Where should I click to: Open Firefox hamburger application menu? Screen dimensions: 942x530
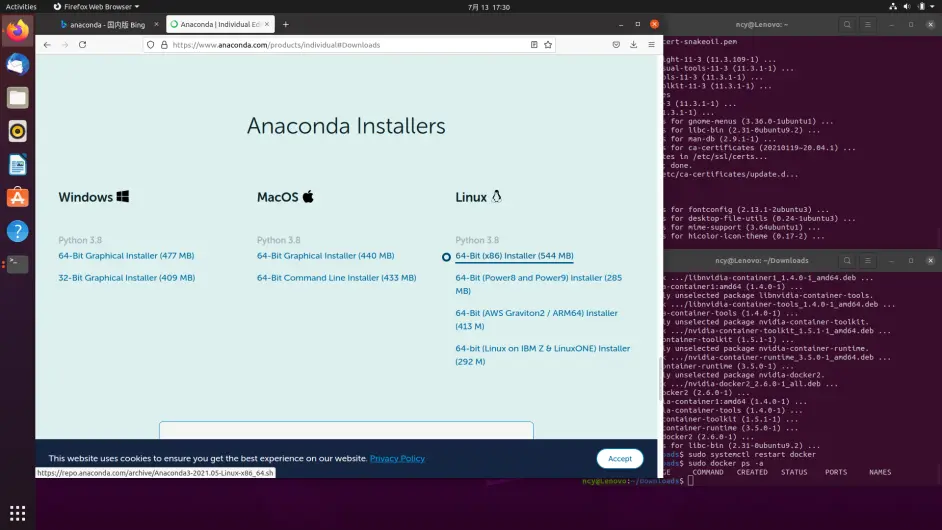[651, 44]
